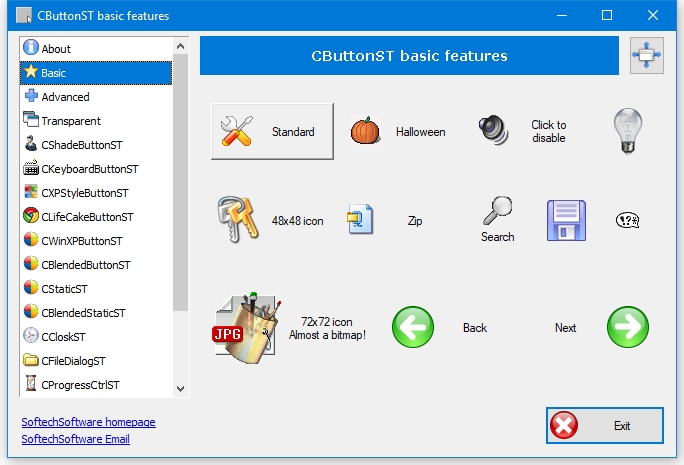The height and width of the screenshot is (465, 684).
Task: Select CBlendedButtonST in the list
Action: 96,264
